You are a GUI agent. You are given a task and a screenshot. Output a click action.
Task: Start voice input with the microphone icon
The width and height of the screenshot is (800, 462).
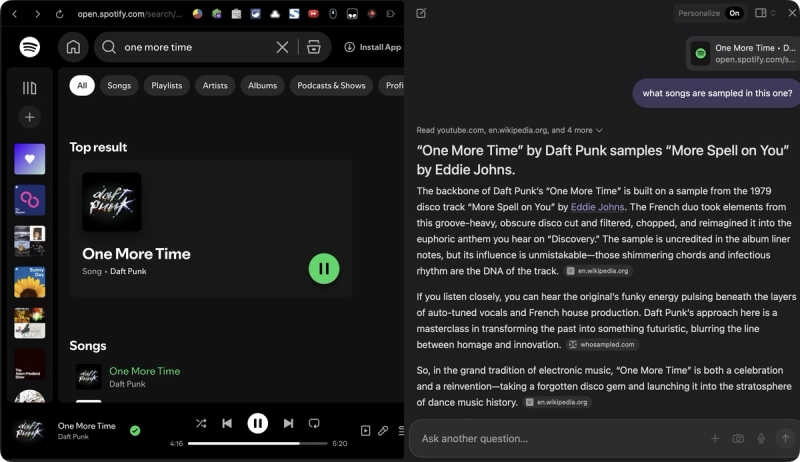point(761,439)
